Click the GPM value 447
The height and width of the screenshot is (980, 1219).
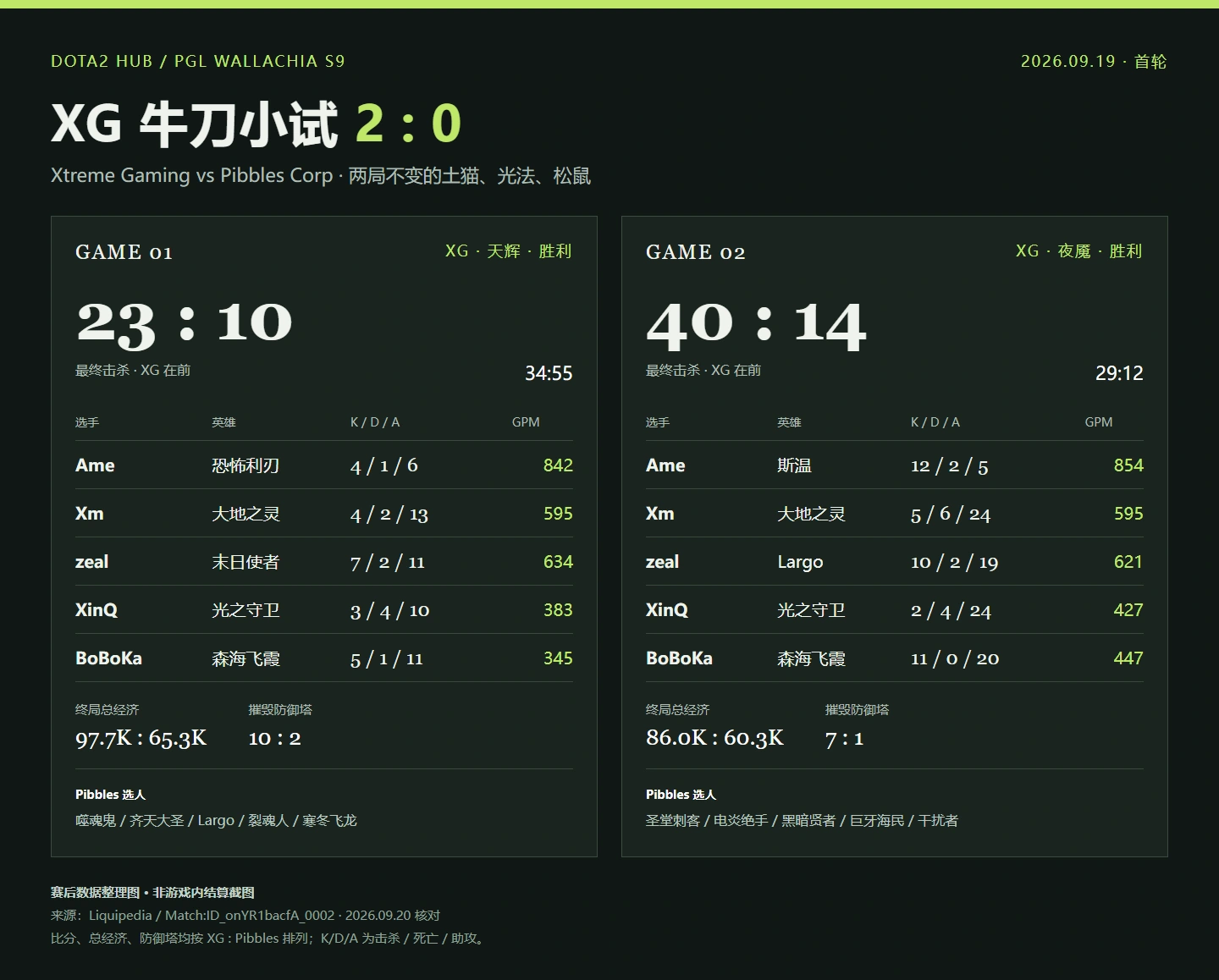(1128, 658)
